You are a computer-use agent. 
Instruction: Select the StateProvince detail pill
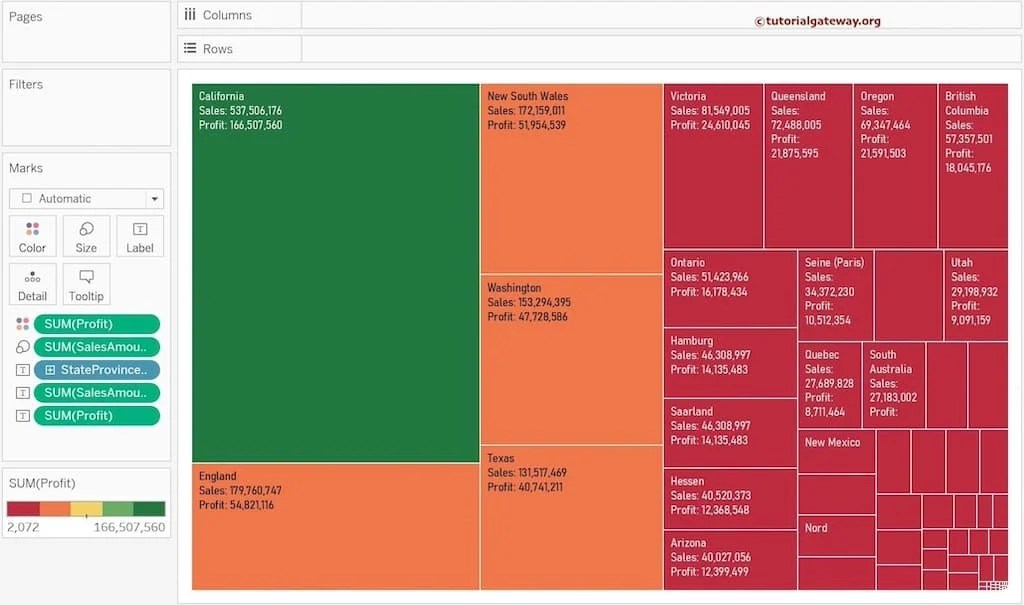click(96, 369)
